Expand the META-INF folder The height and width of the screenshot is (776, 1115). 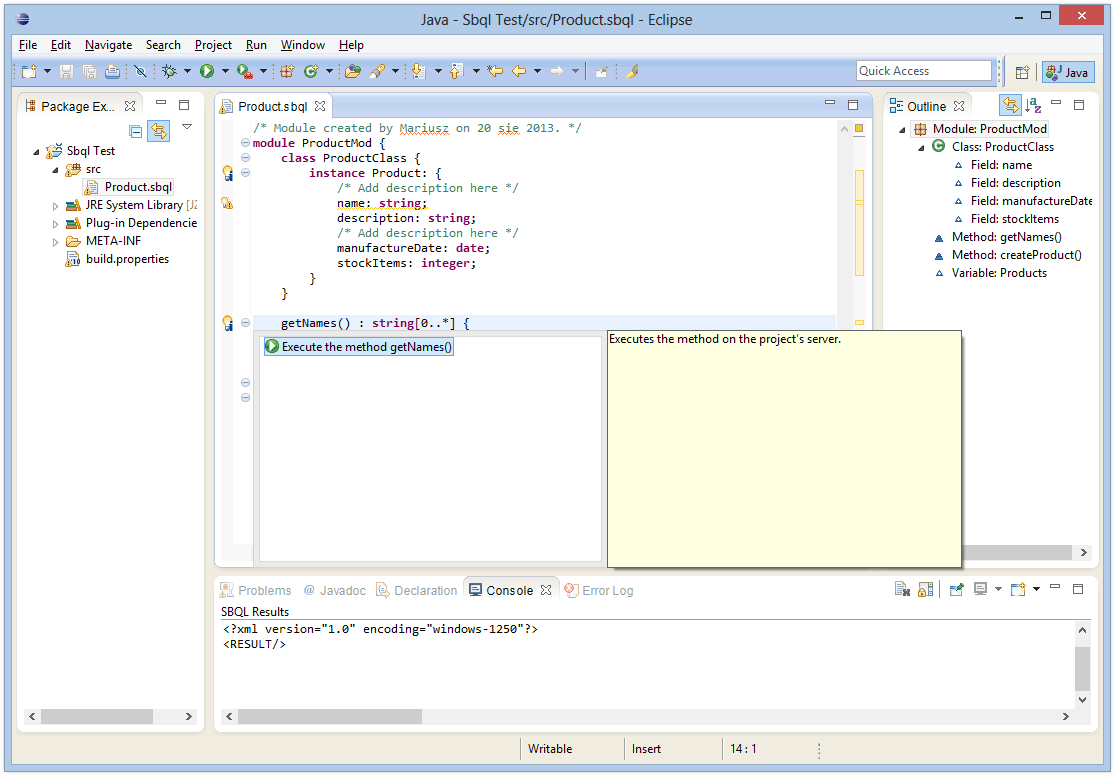tap(55, 242)
